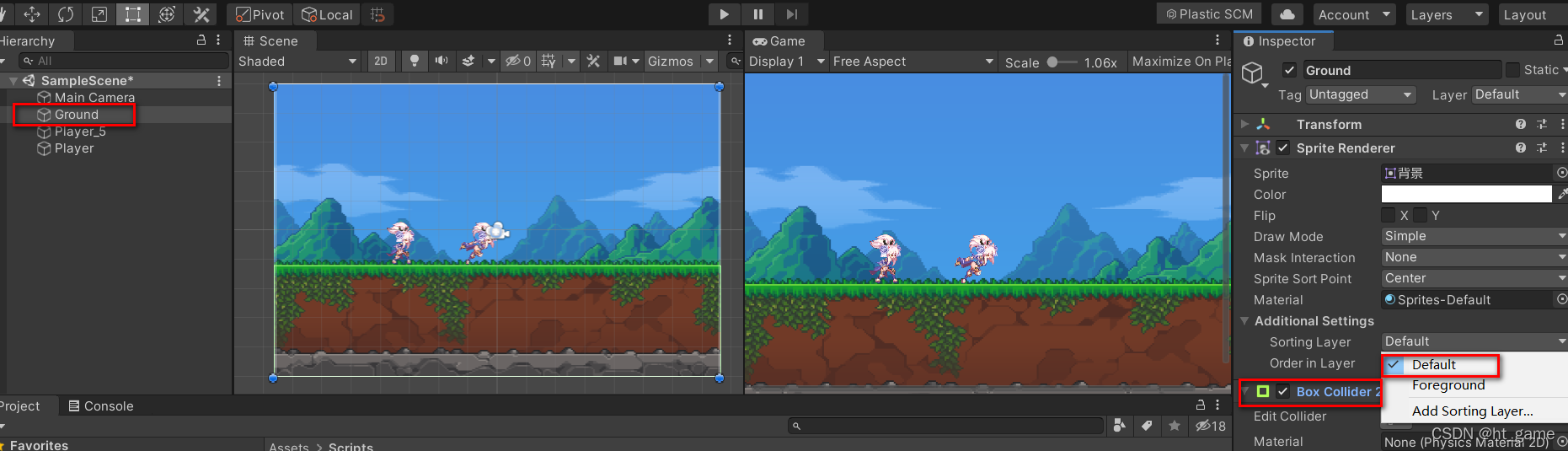This screenshot has width=1568, height=451.
Task: Select the Transform tool
Action: 167,14
